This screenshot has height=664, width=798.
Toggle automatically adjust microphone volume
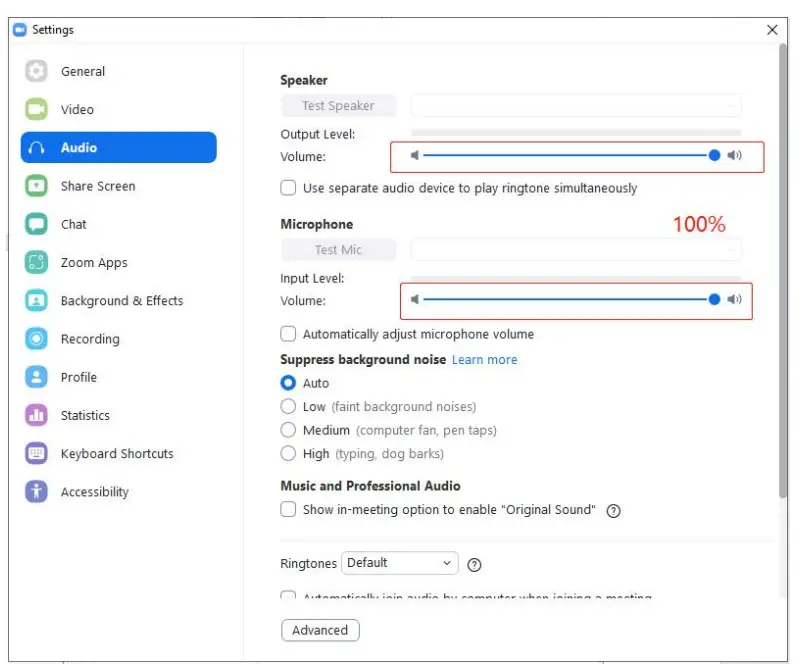[289, 334]
